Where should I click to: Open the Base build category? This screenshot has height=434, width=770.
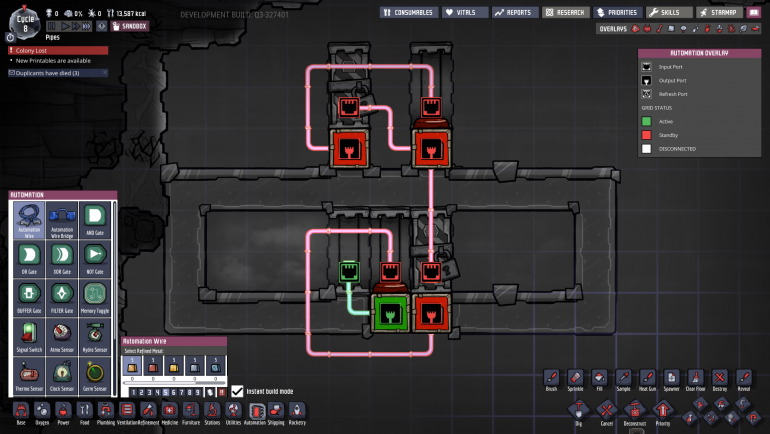tap(21, 413)
